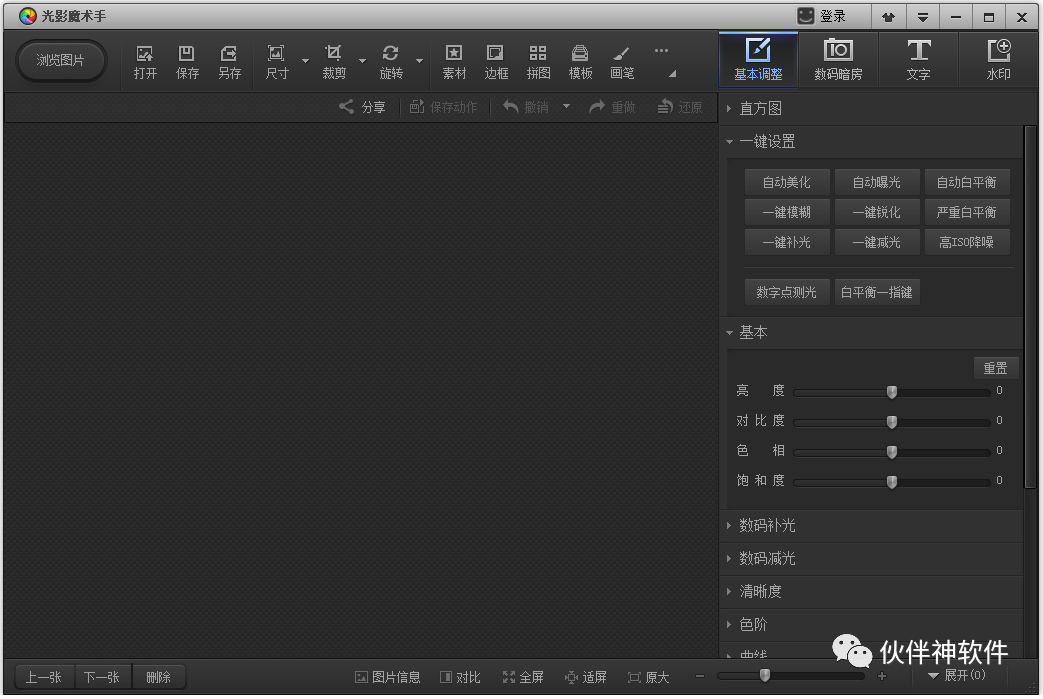This screenshot has height=699, width=1043.
Task: Apply 高ISO降噪 noise reduction
Action: click(x=967, y=242)
